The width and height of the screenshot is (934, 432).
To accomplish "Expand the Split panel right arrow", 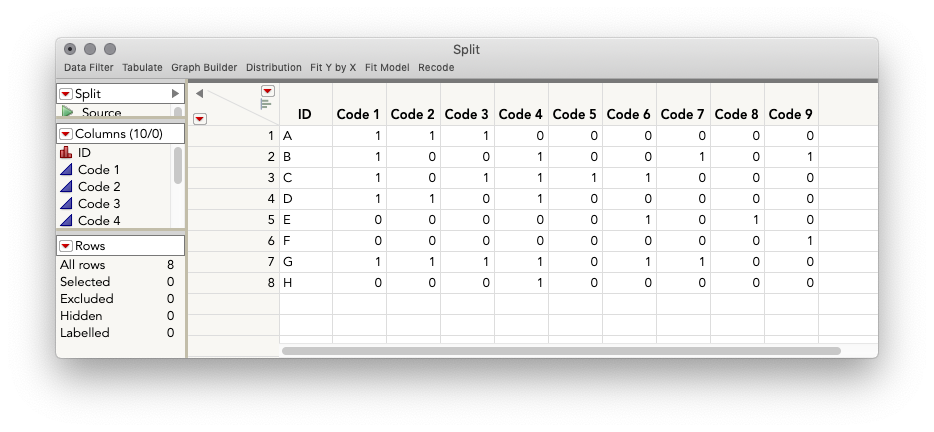I will [x=175, y=94].
